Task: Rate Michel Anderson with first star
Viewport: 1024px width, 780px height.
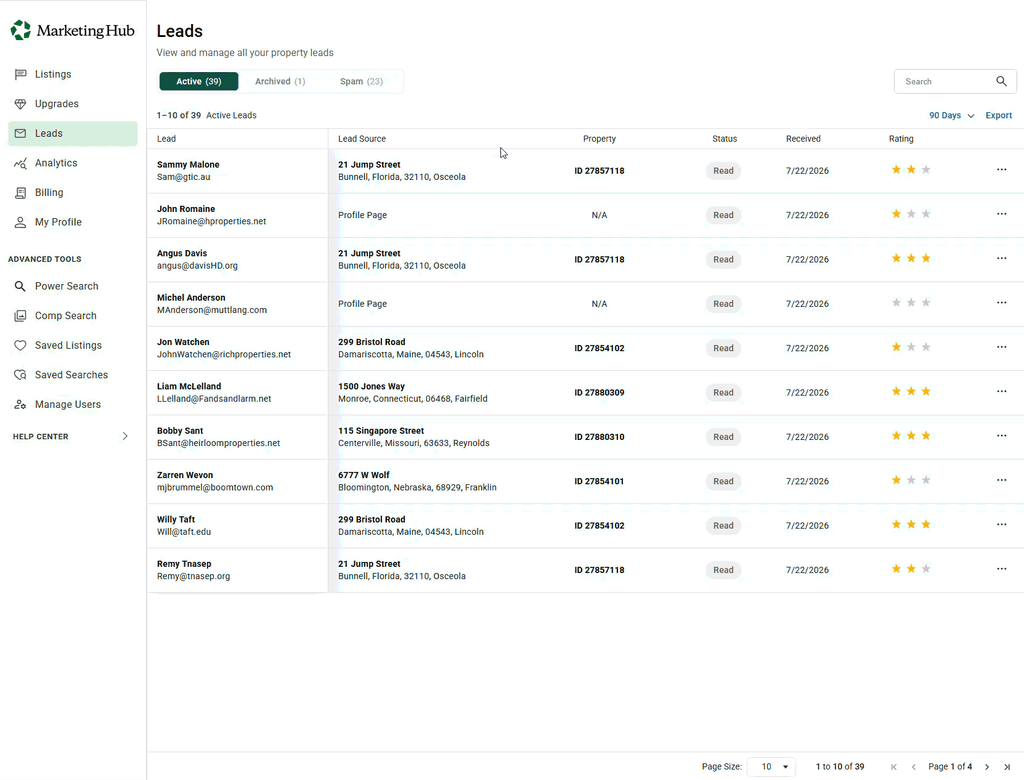Action: point(896,302)
